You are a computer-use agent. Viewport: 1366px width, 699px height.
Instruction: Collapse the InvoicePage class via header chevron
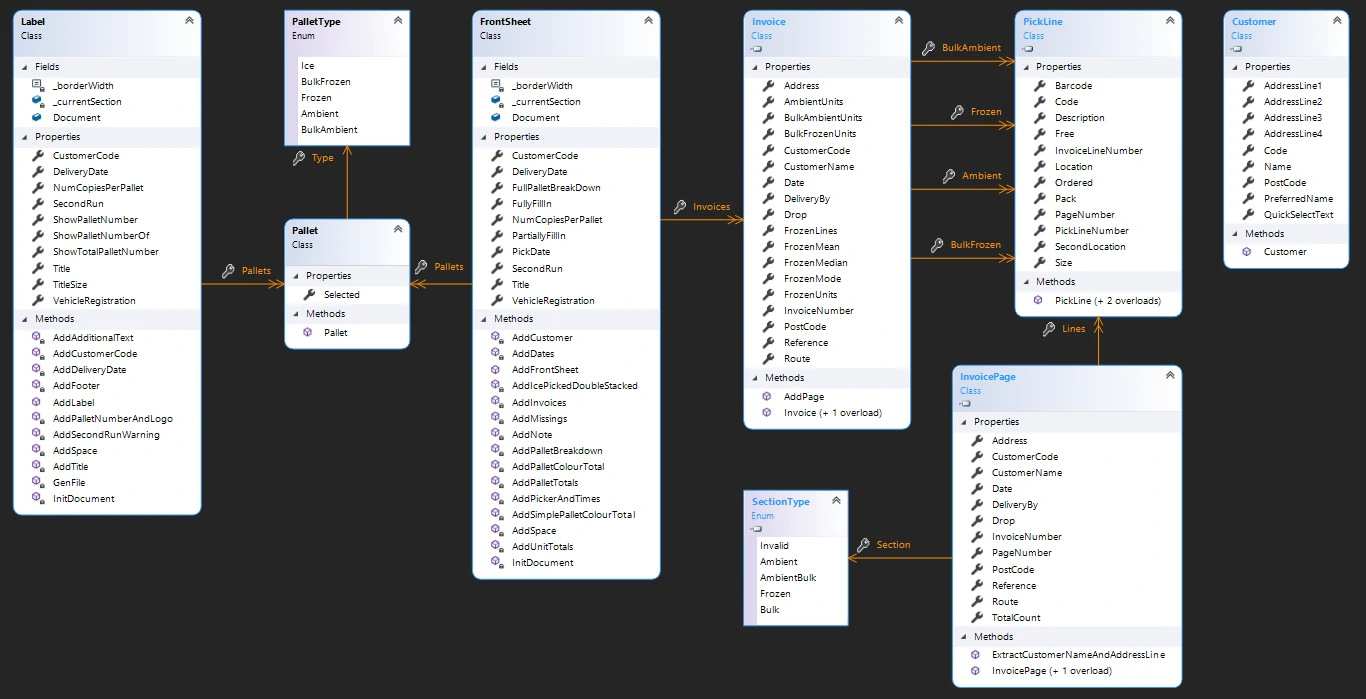[x=1169, y=377]
